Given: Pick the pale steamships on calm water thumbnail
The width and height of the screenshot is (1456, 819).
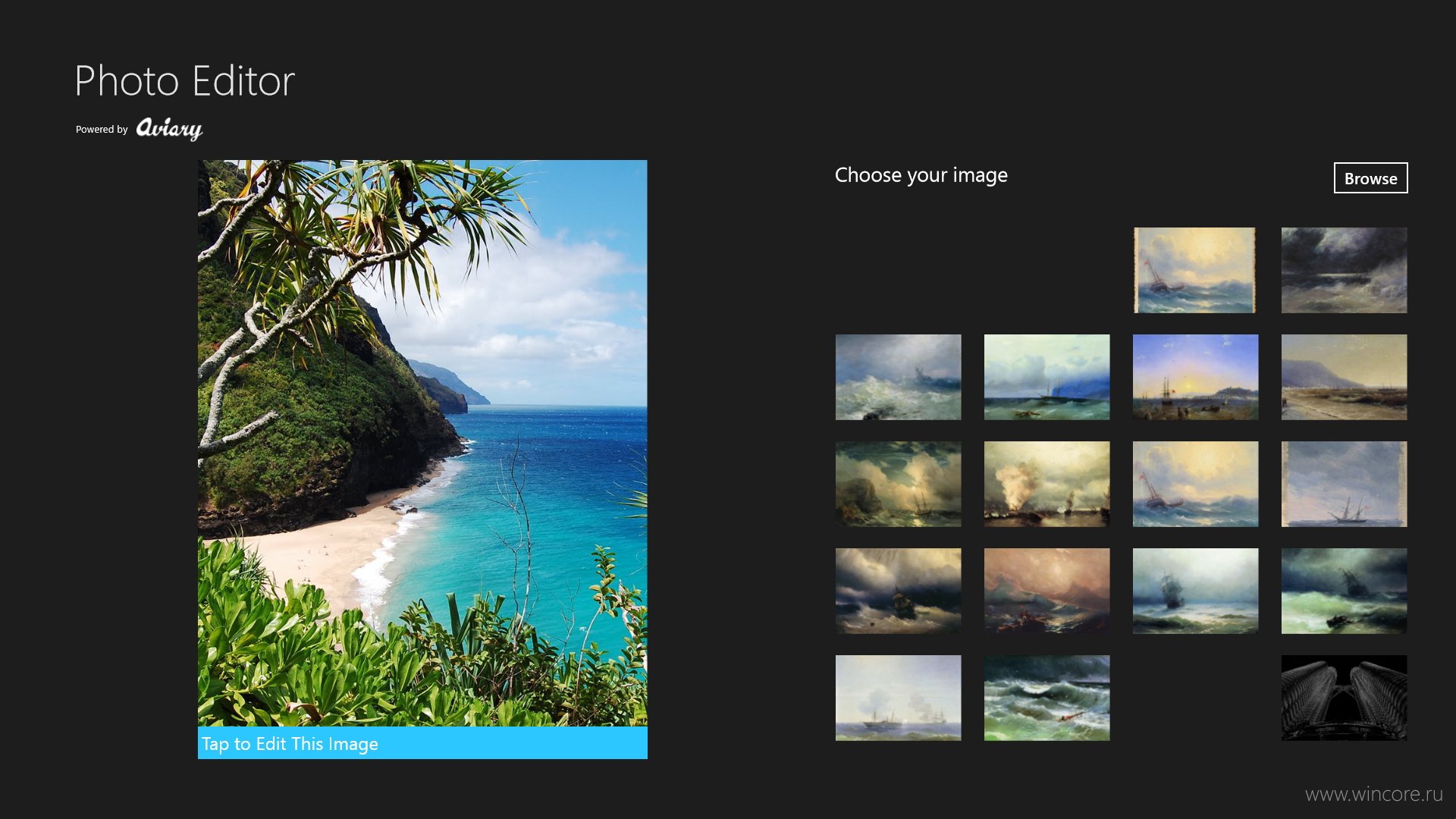Looking at the screenshot, I should pyautogui.click(x=898, y=698).
